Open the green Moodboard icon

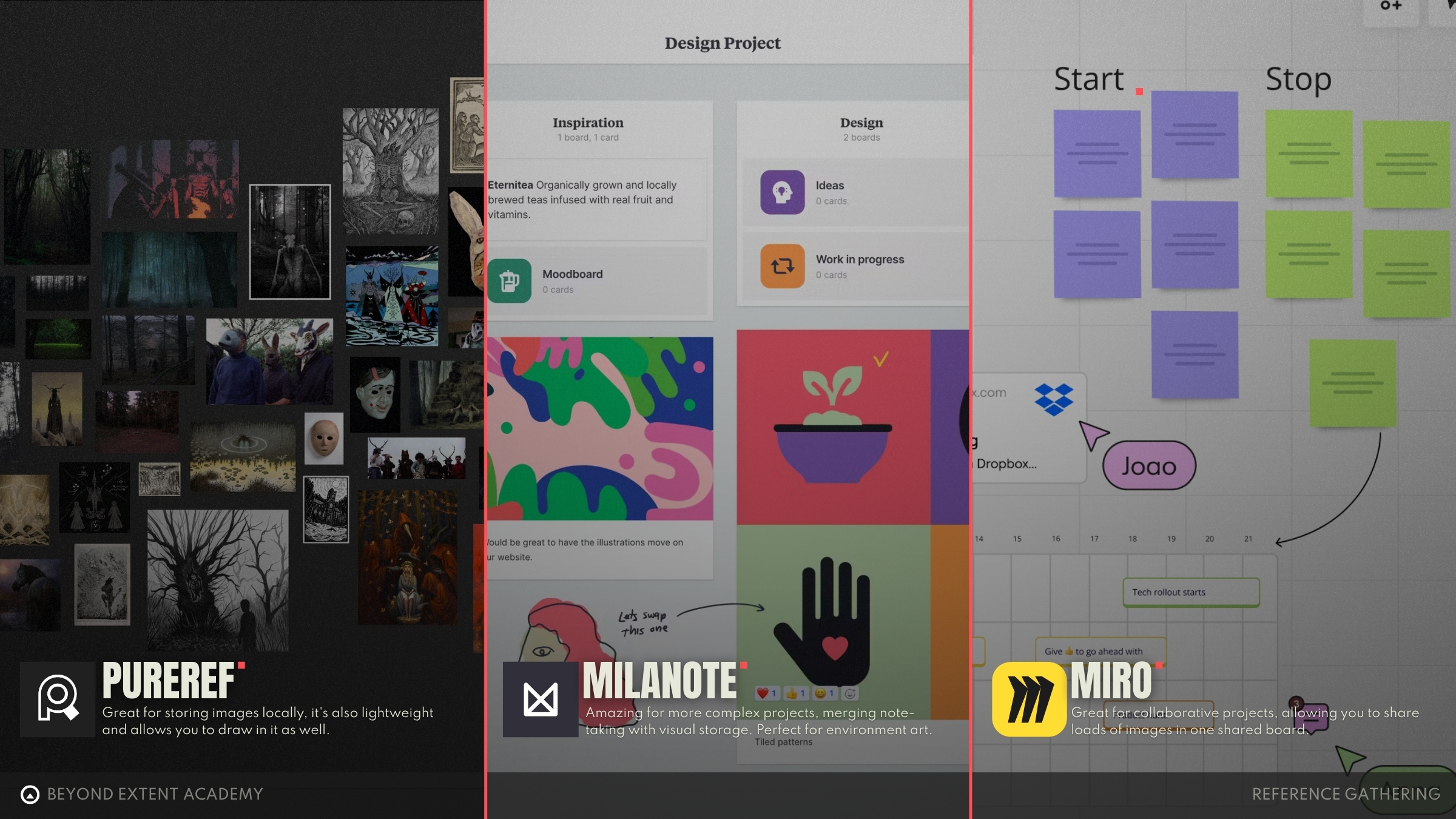coord(510,281)
